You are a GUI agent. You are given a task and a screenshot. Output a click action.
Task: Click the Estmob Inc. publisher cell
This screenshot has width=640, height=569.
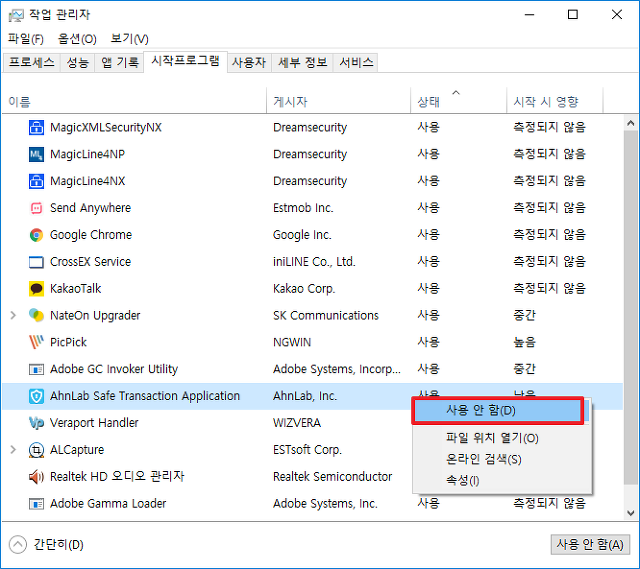tap(303, 208)
